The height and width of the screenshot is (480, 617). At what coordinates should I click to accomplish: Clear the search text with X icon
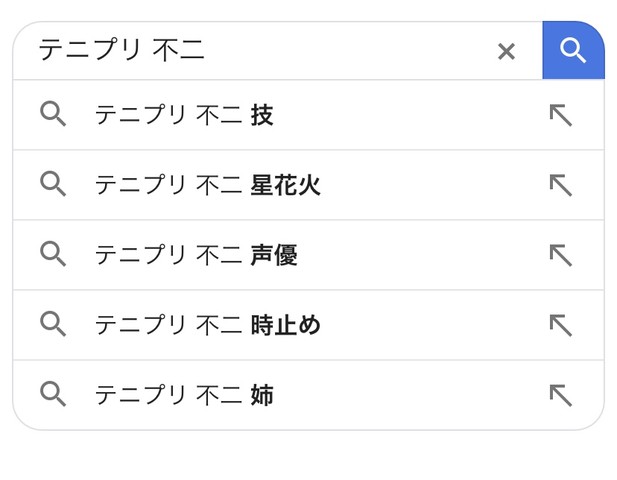tap(506, 51)
